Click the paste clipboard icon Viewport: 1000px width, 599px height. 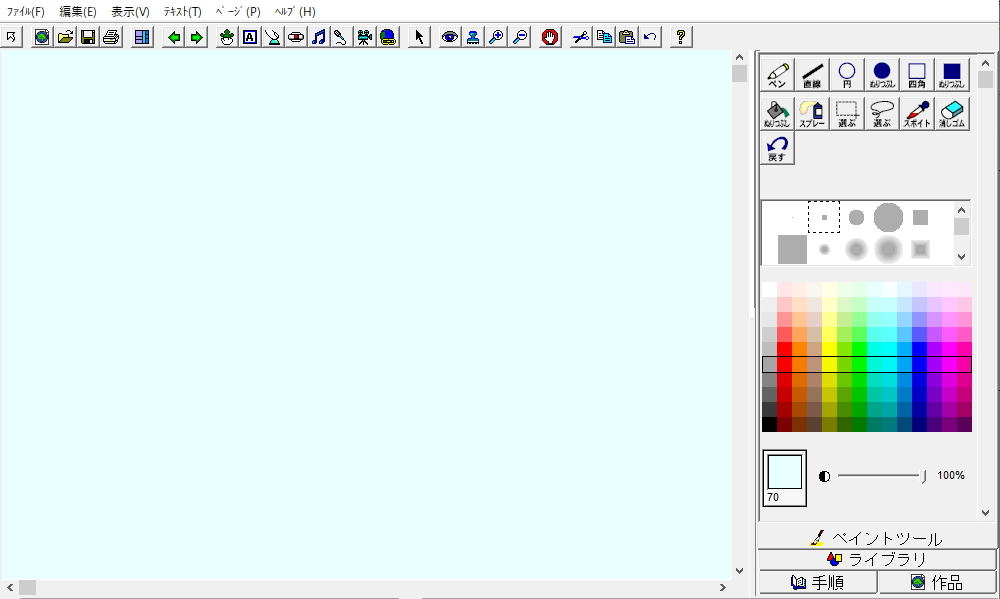click(627, 37)
